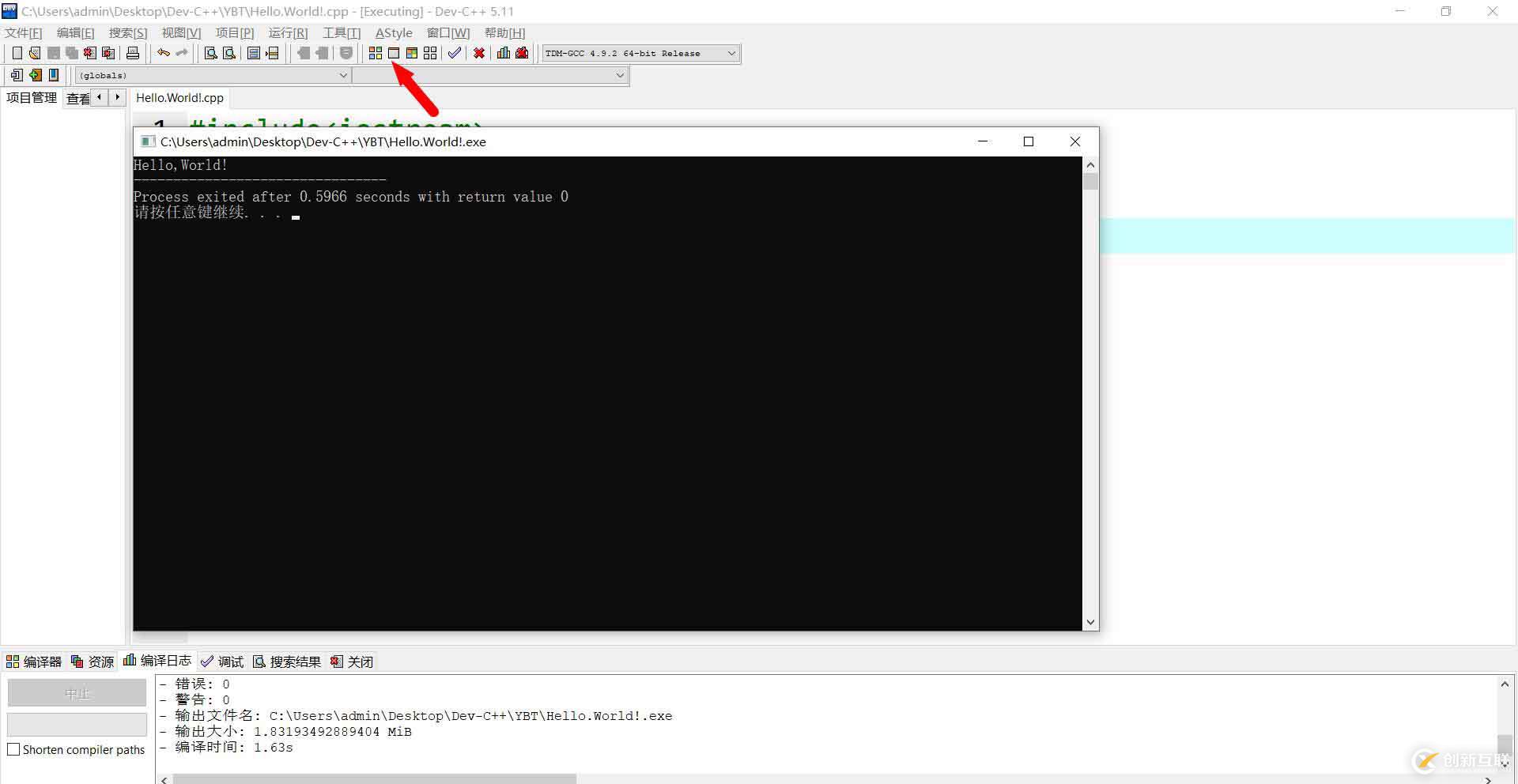
Task: Select the Hello.World!.cpp editor tab
Action: pos(179,98)
